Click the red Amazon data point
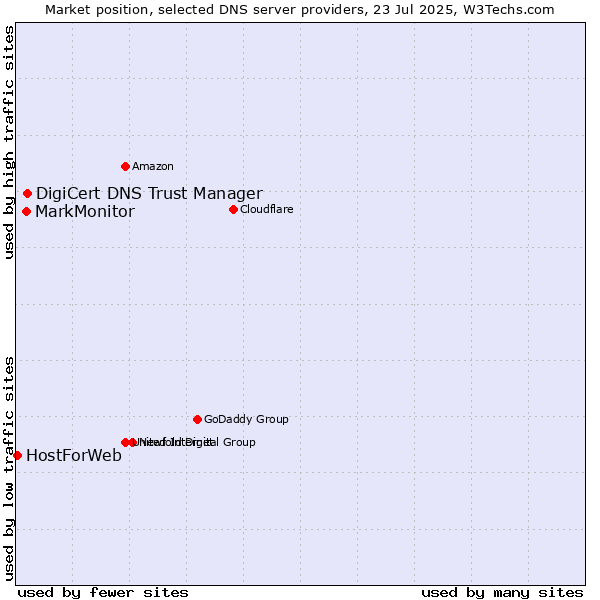The width and height of the screenshot is (600, 600). pyautogui.click(x=125, y=166)
